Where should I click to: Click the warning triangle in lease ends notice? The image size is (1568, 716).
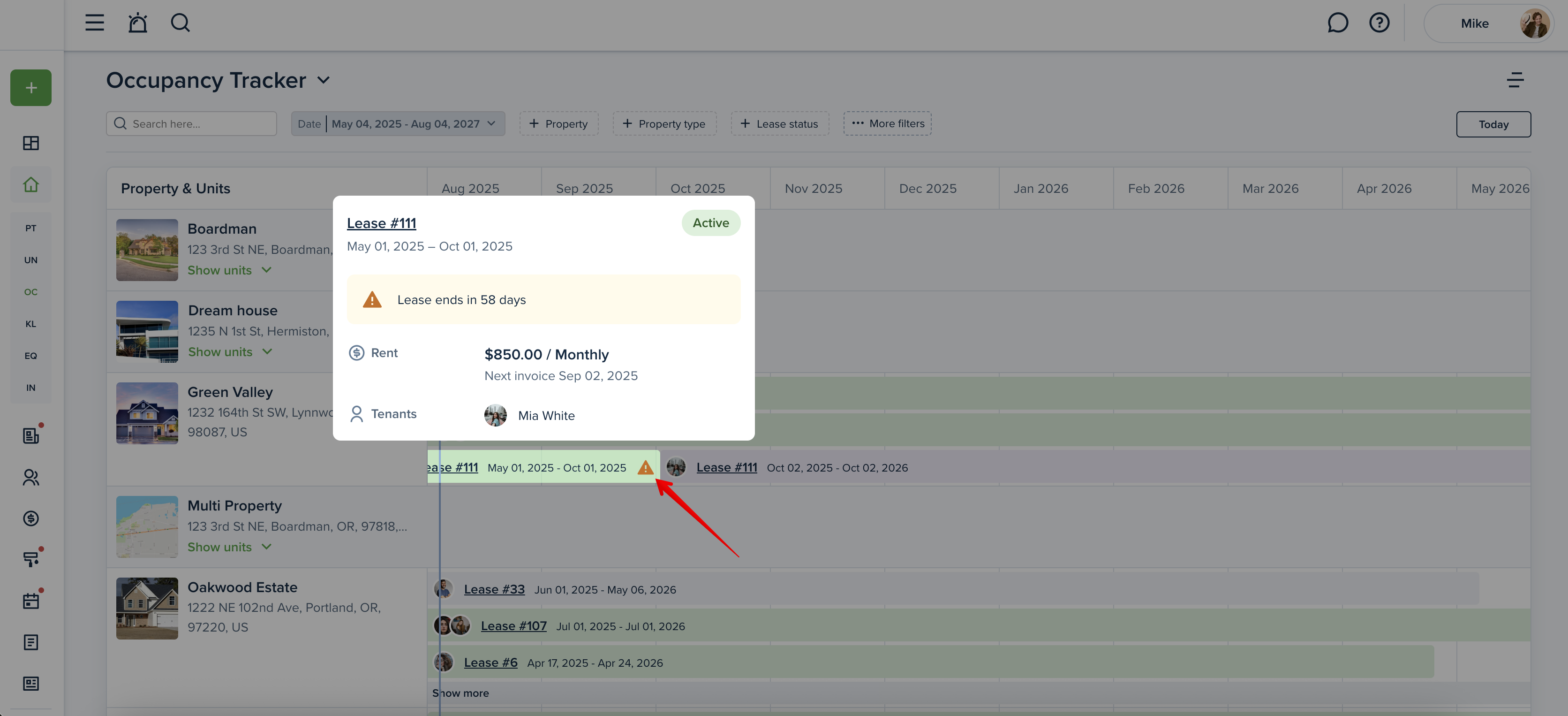tap(372, 300)
